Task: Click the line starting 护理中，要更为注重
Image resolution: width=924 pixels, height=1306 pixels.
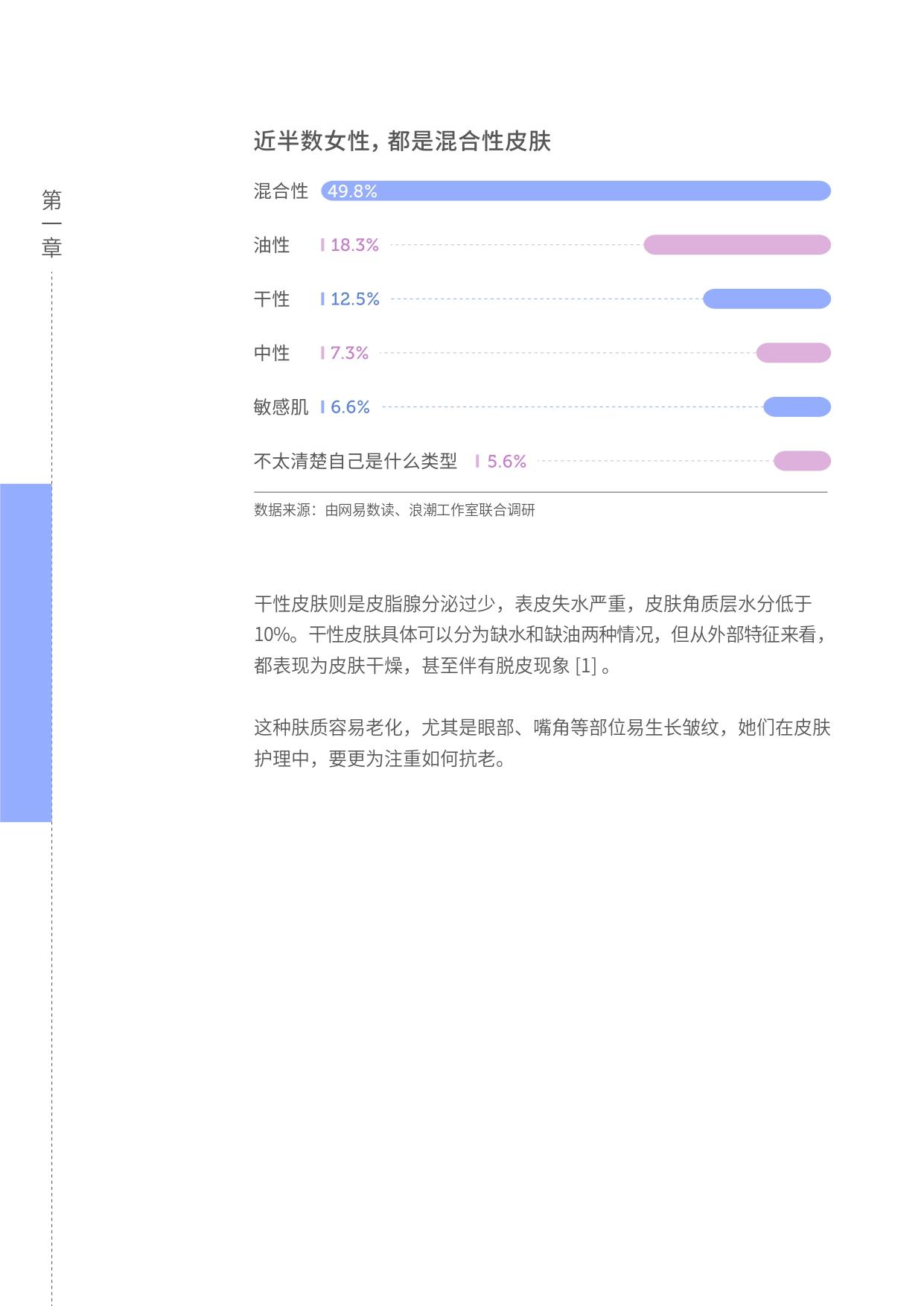Action: click(x=381, y=759)
